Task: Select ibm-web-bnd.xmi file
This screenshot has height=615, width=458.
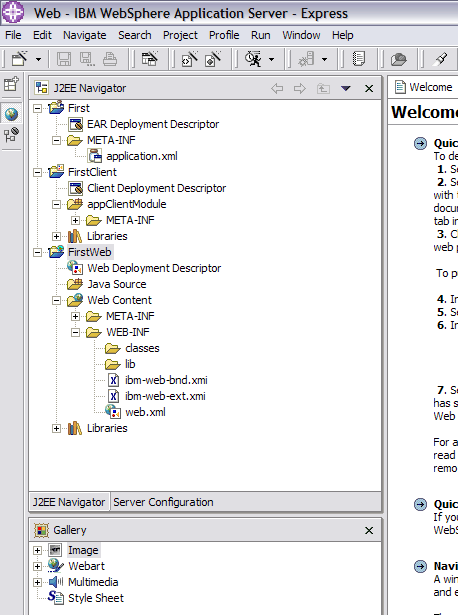Action: [166, 380]
